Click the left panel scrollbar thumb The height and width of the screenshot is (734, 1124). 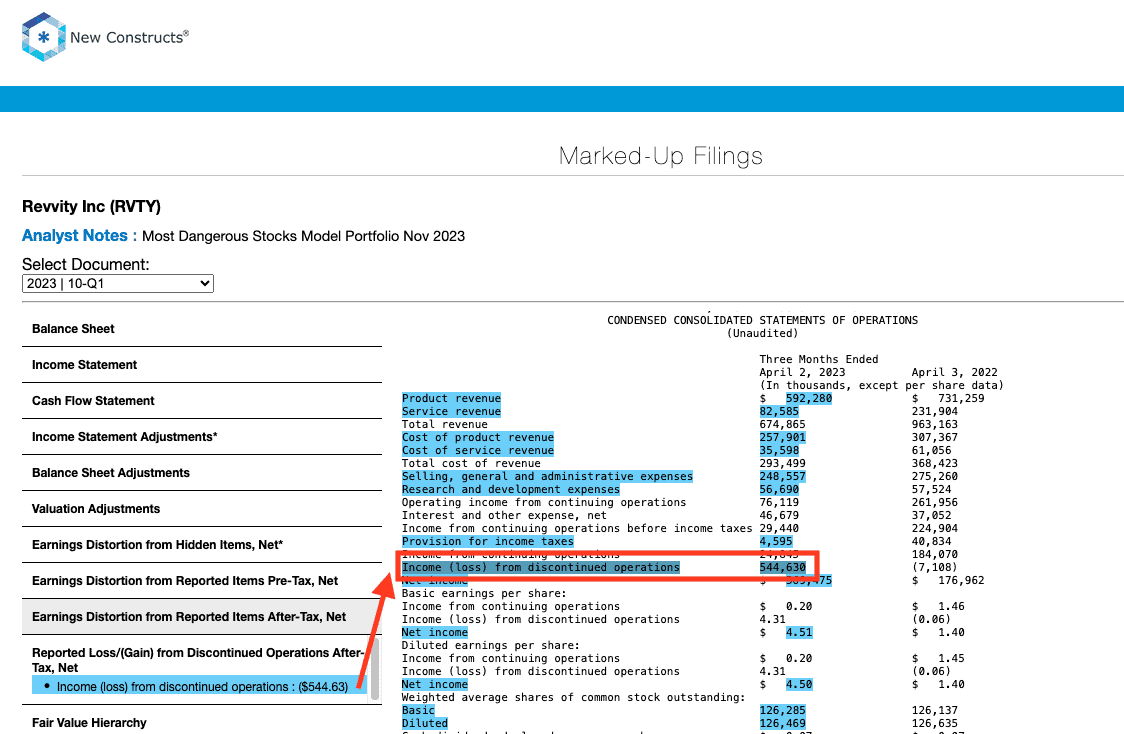point(375,670)
